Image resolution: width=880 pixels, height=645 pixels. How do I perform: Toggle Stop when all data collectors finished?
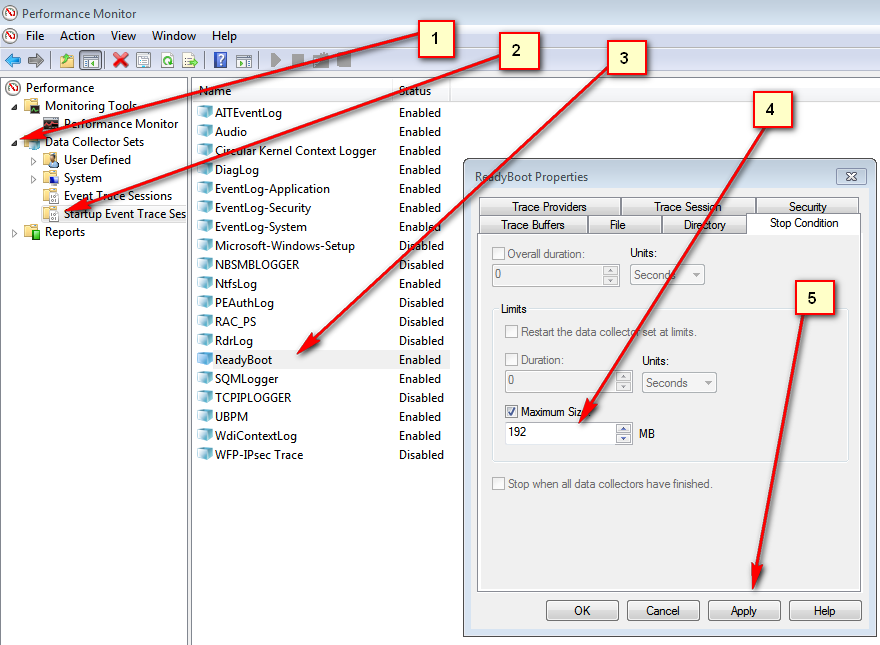498,484
